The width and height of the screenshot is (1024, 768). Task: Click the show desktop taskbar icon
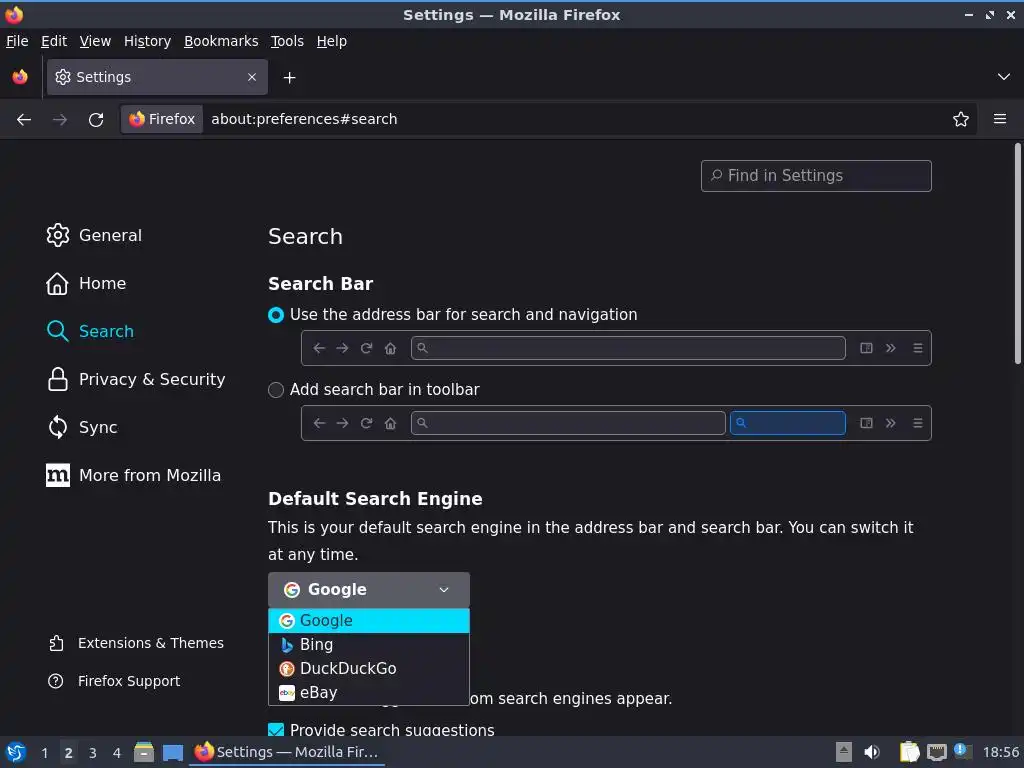pyautogui.click(x=172, y=753)
